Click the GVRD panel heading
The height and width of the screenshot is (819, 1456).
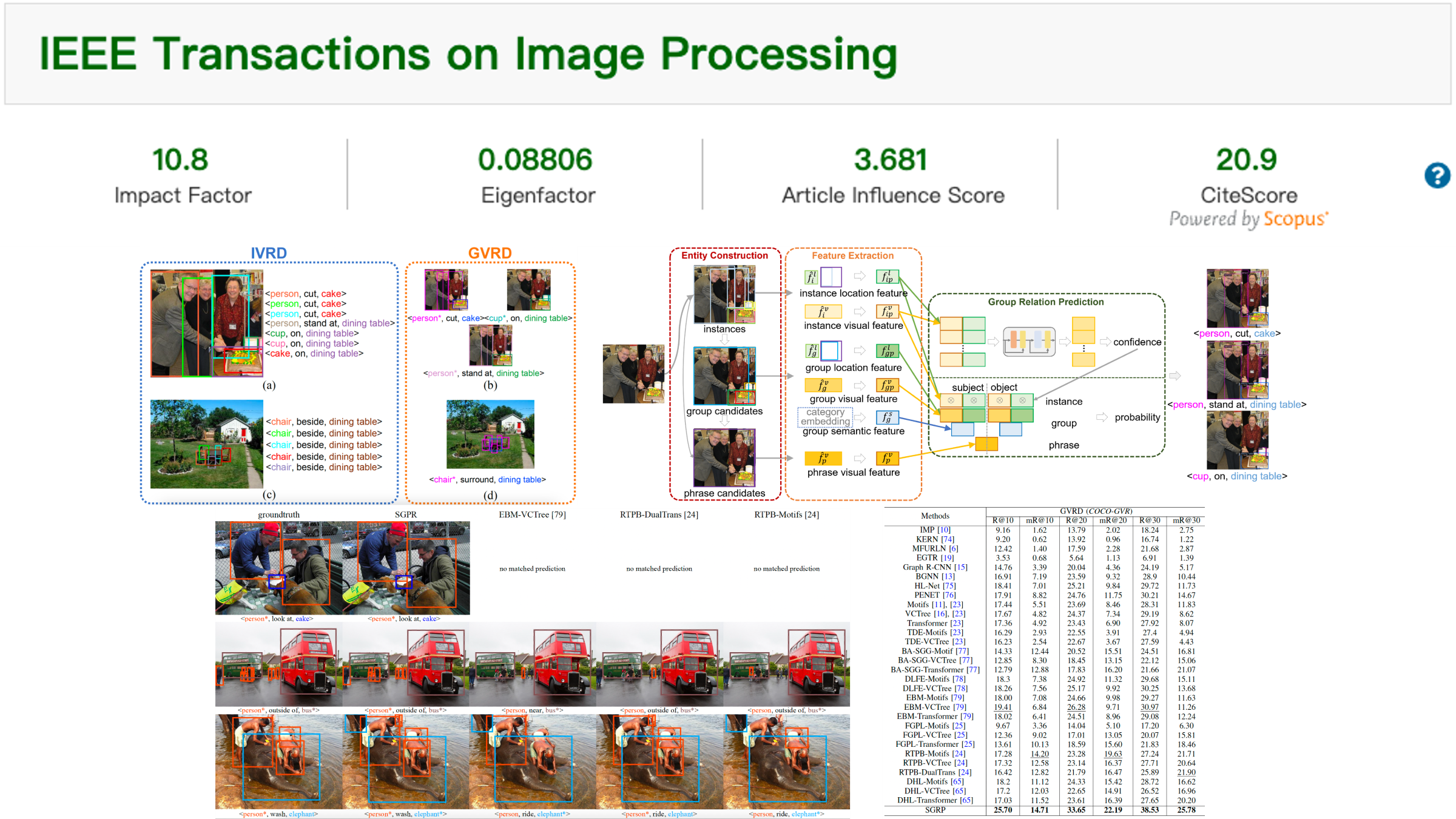click(x=490, y=253)
